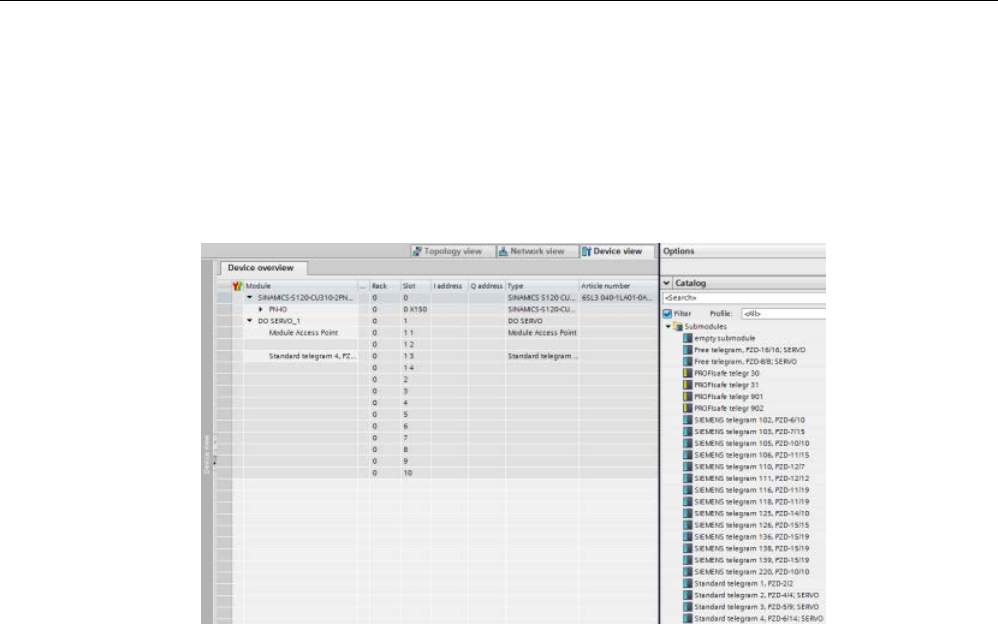
Task: Select SIEMENS telegram 220, PZD-10/10 entry
Action: click(752, 572)
